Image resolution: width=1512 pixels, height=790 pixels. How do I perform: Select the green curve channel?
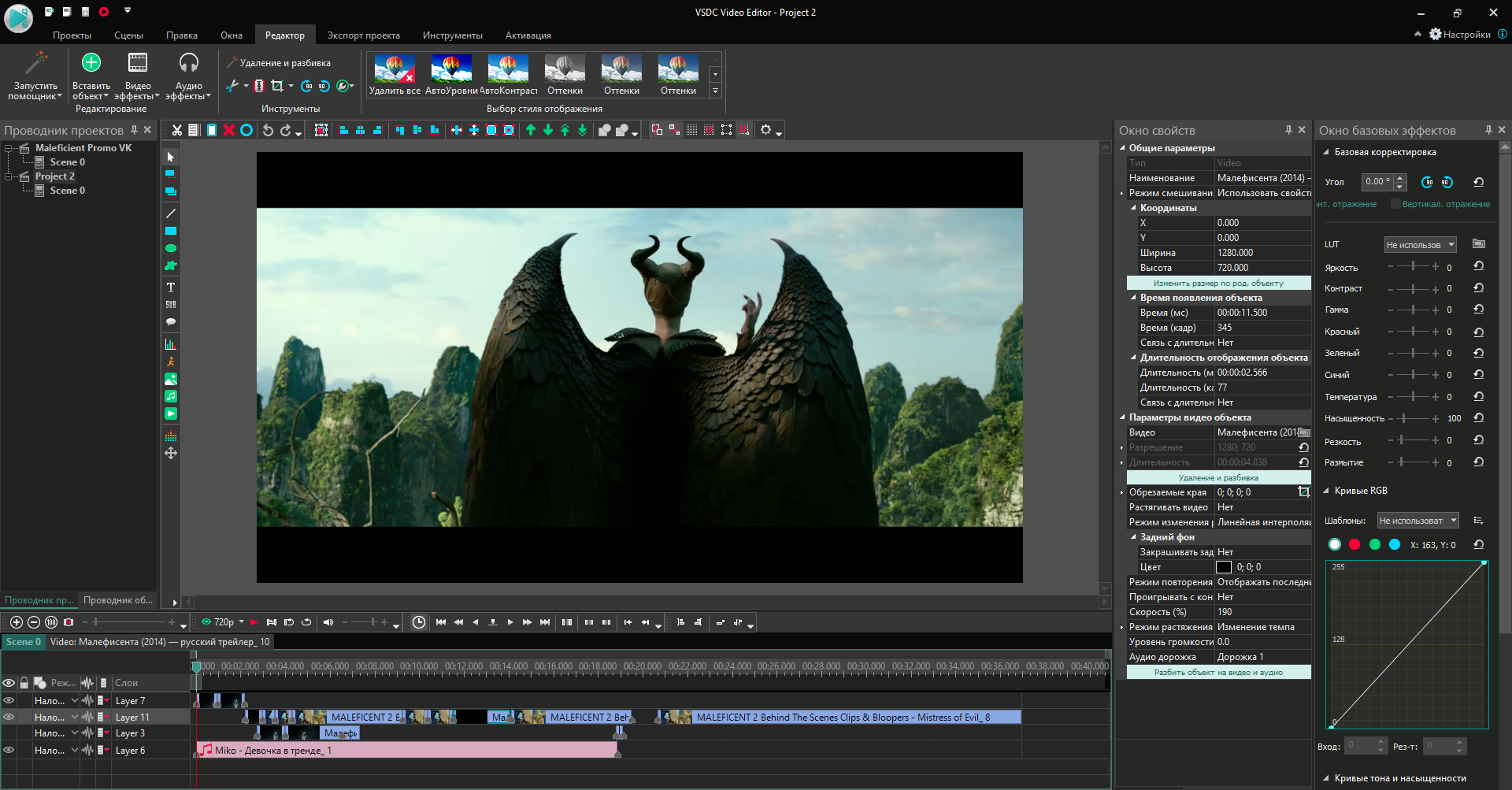tap(1375, 544)
